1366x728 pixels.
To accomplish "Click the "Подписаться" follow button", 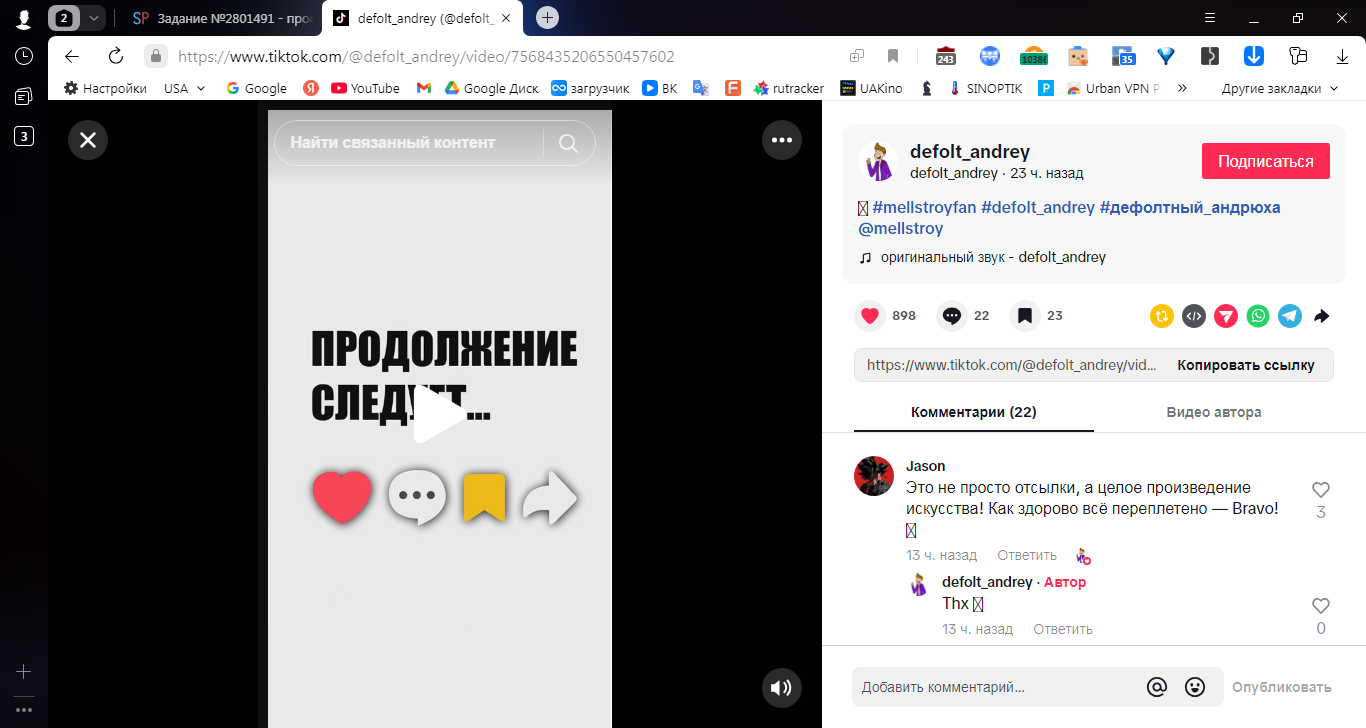I will coord(1266,161).
